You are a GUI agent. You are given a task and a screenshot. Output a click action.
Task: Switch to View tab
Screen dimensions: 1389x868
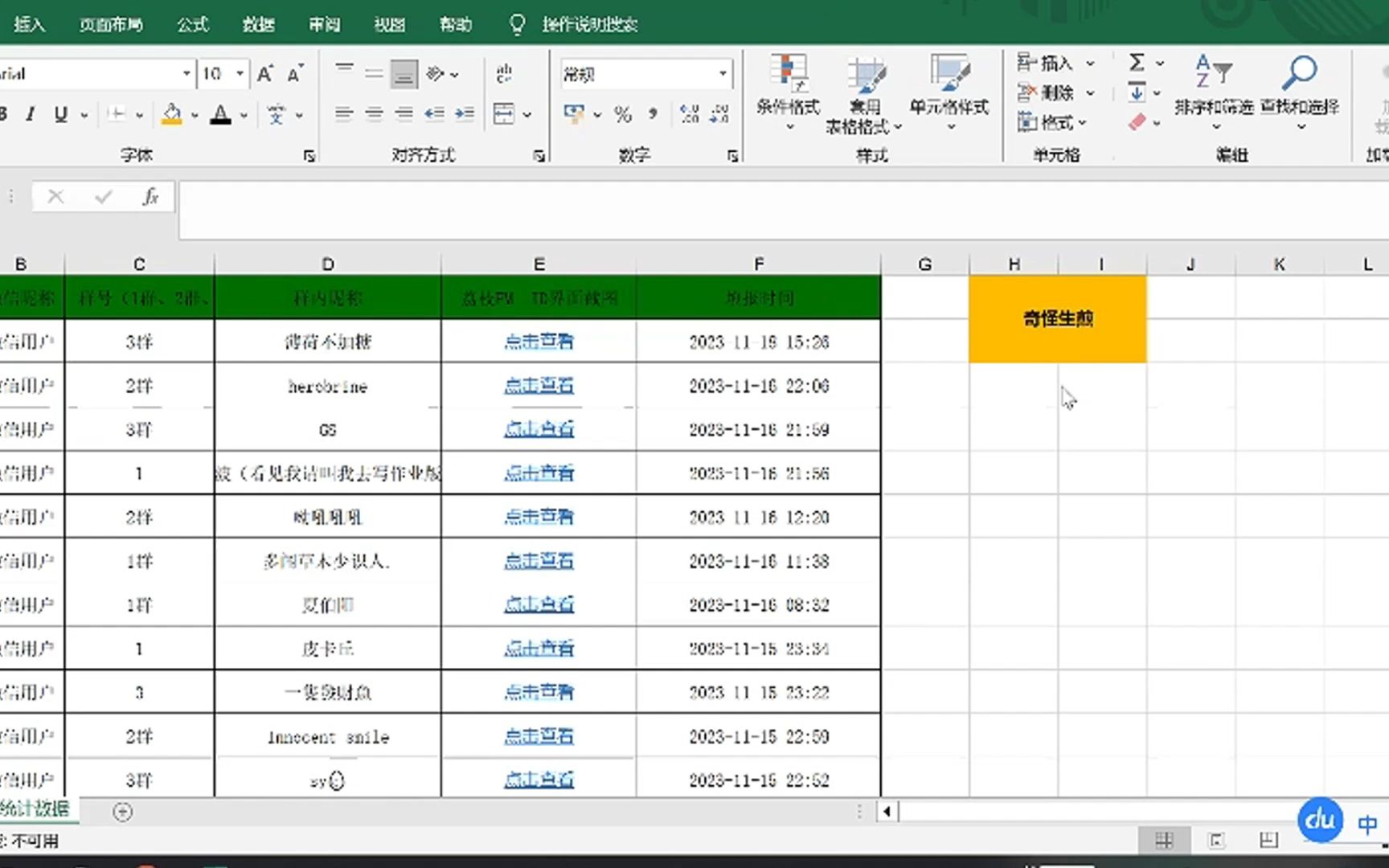pyautogui.click(x=390, y=25)
